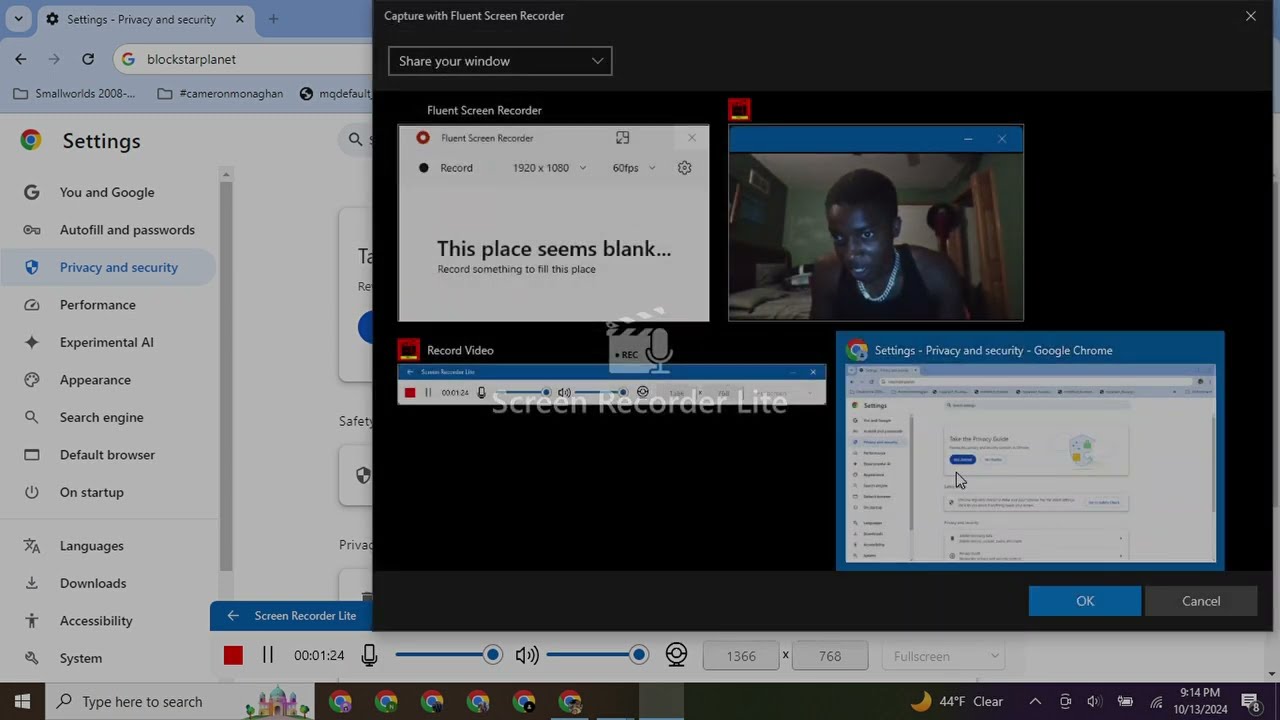Image resolution: width=1280 pixels, height=720 pixels.
Task: Toggle the webcam icon in recorder
Action: tap(676, 655)
